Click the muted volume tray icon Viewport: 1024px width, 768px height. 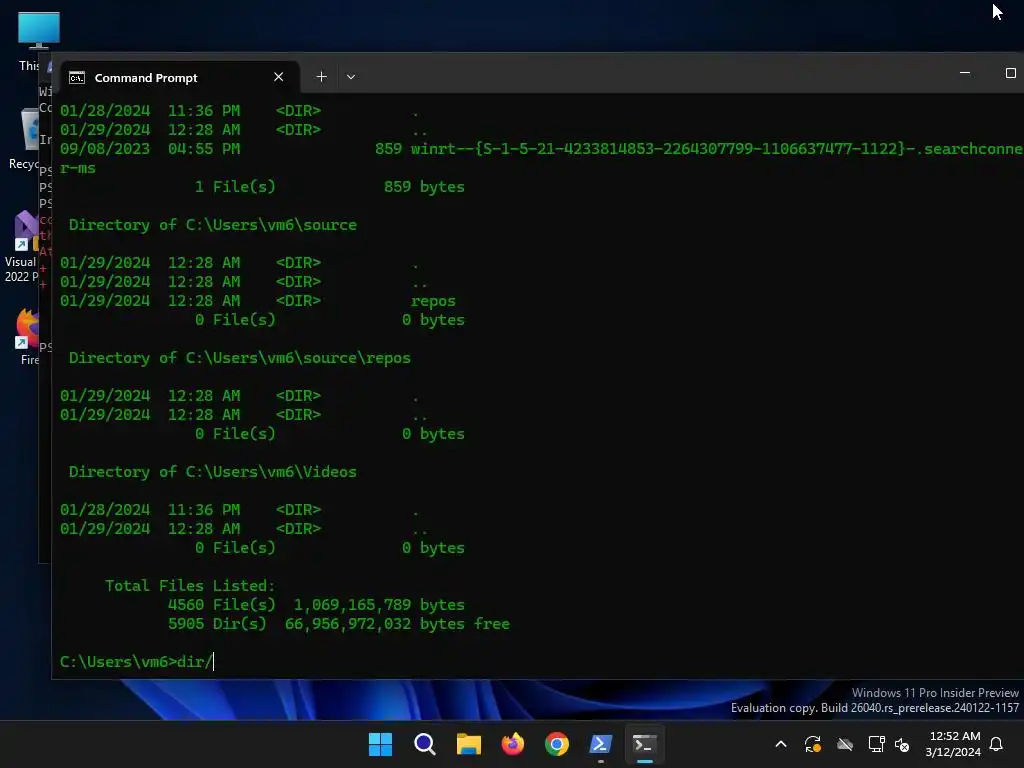tap(902, 744)
